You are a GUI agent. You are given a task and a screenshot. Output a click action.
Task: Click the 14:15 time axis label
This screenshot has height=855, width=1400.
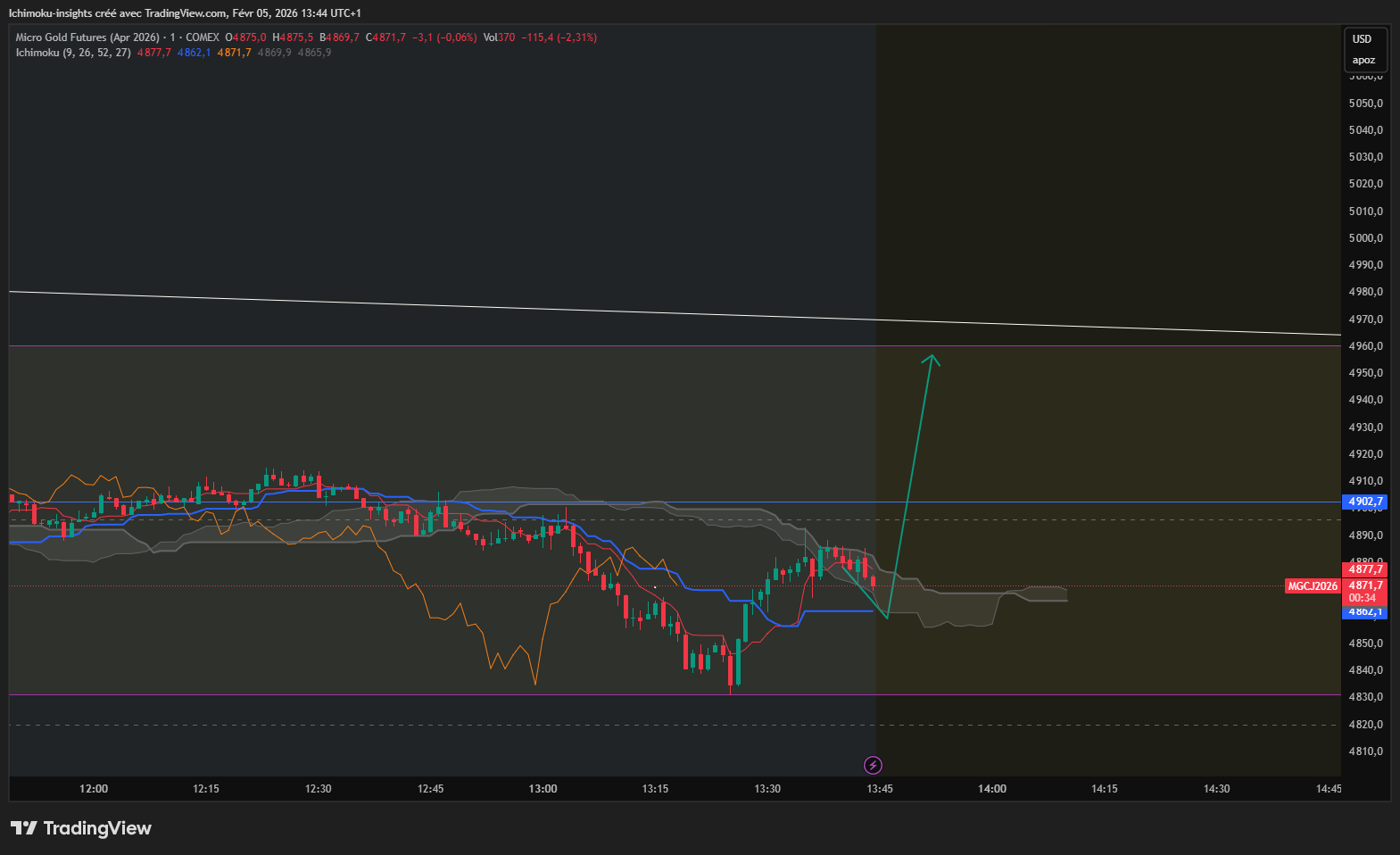pos(1105,789)
